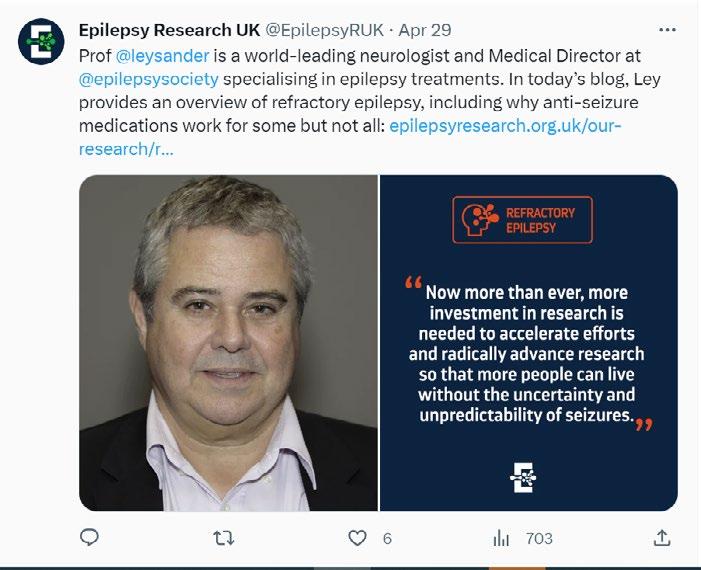Image resolution: width=701 pixels, height=570 pixels.
Task: Click the 703 view count
Action: click(539, 538)
